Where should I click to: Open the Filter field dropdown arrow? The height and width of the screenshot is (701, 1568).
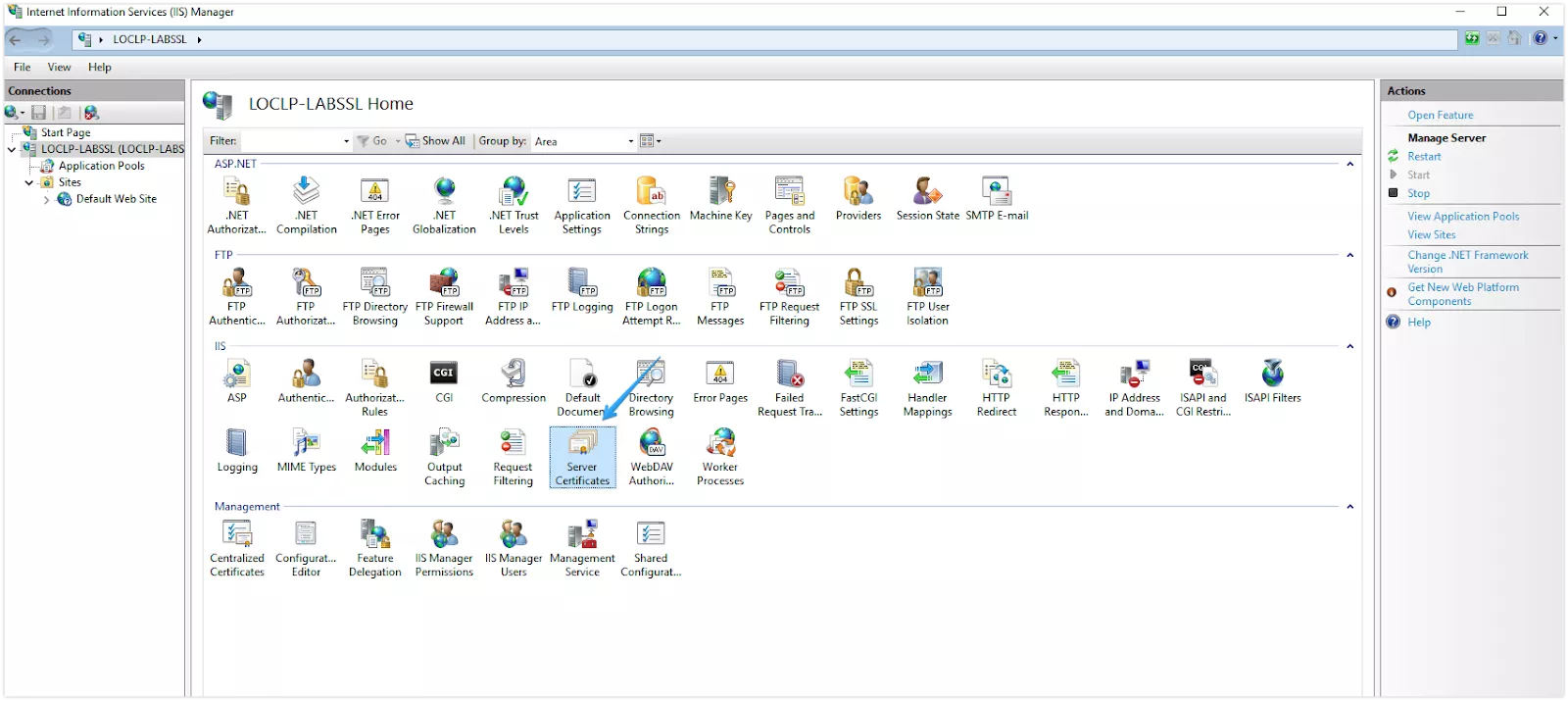tap(346, 141)
